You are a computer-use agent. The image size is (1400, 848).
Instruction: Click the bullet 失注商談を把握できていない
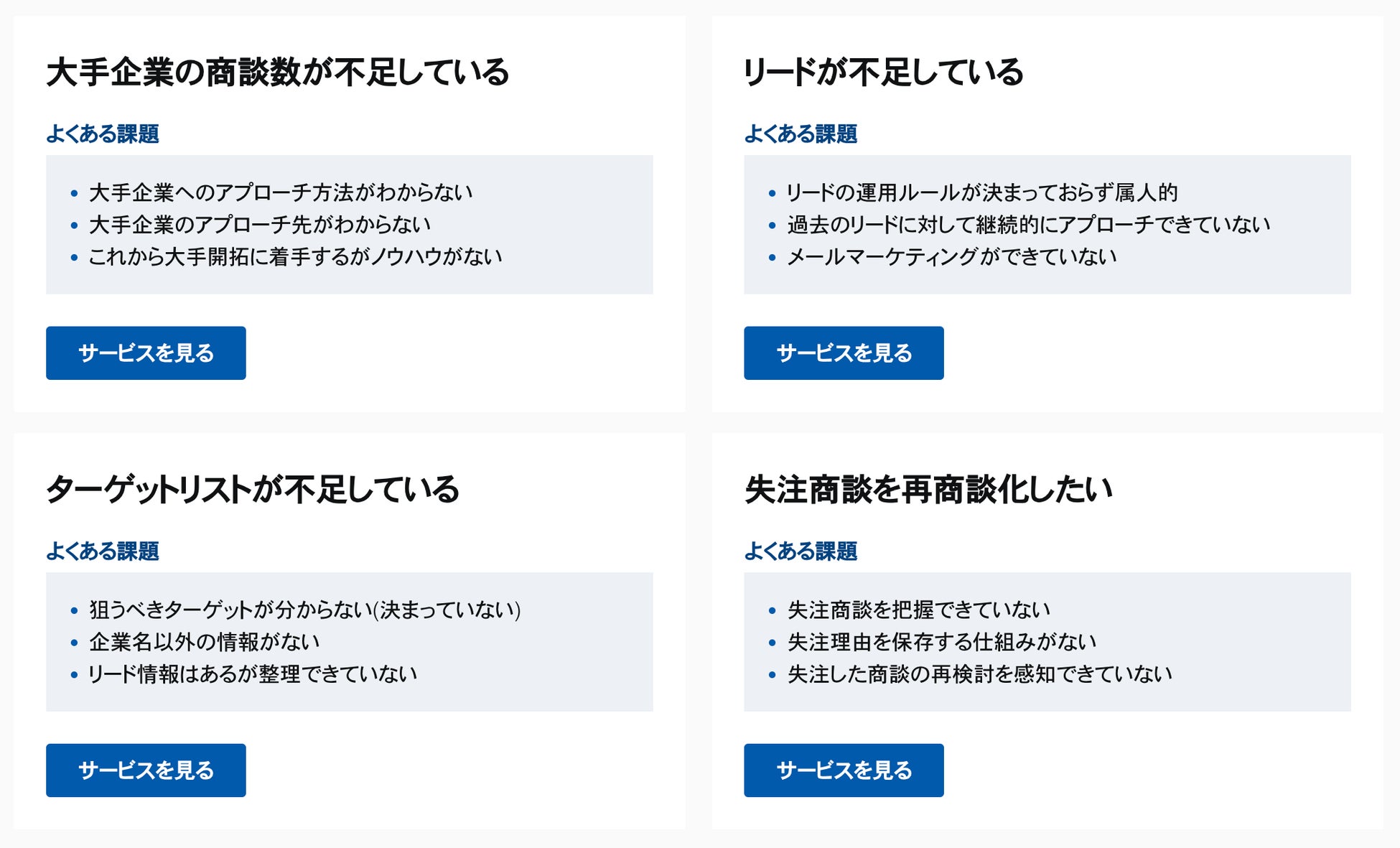point(919,610)
